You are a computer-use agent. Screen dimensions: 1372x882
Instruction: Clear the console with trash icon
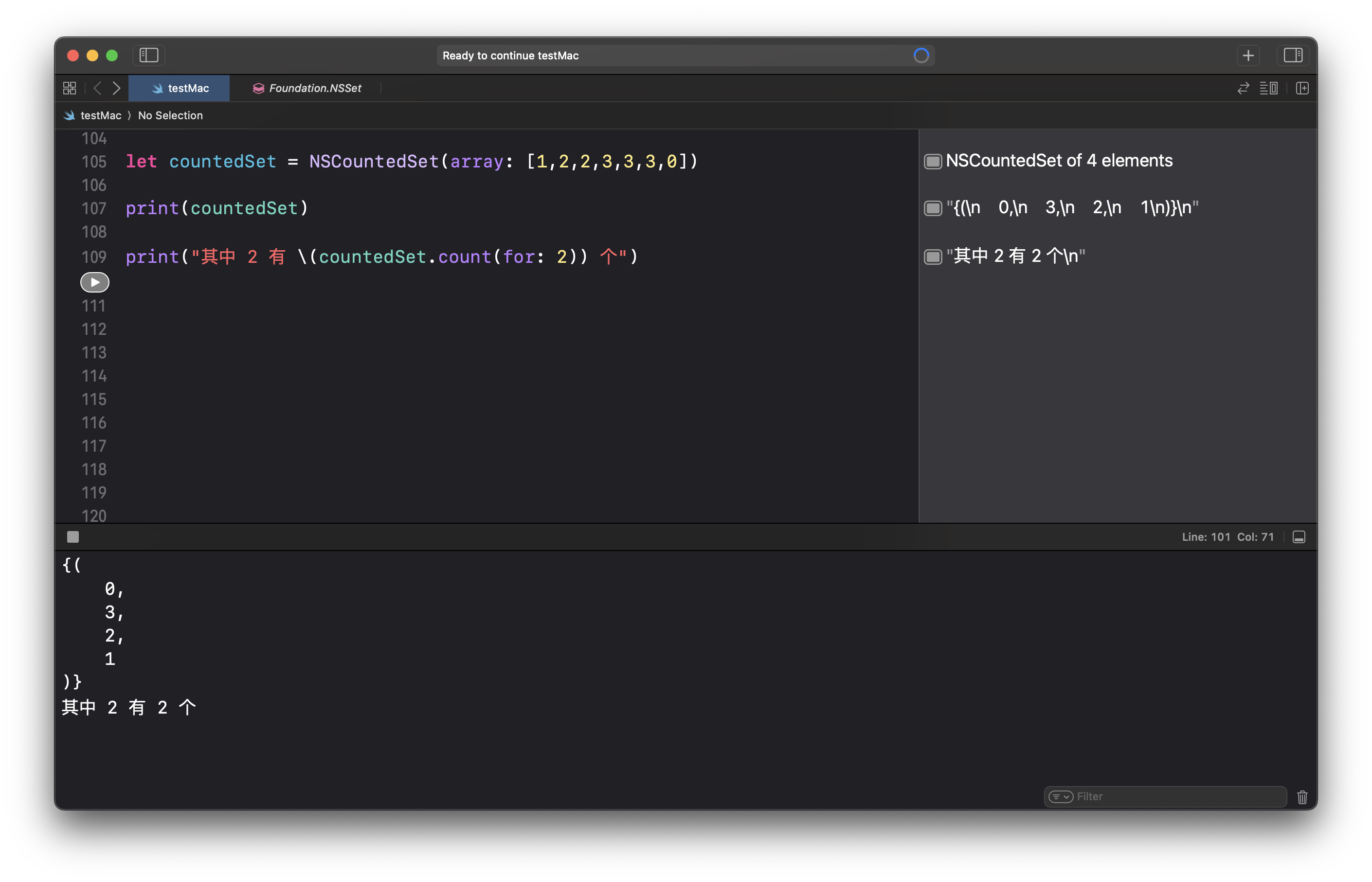(1302, 797)
